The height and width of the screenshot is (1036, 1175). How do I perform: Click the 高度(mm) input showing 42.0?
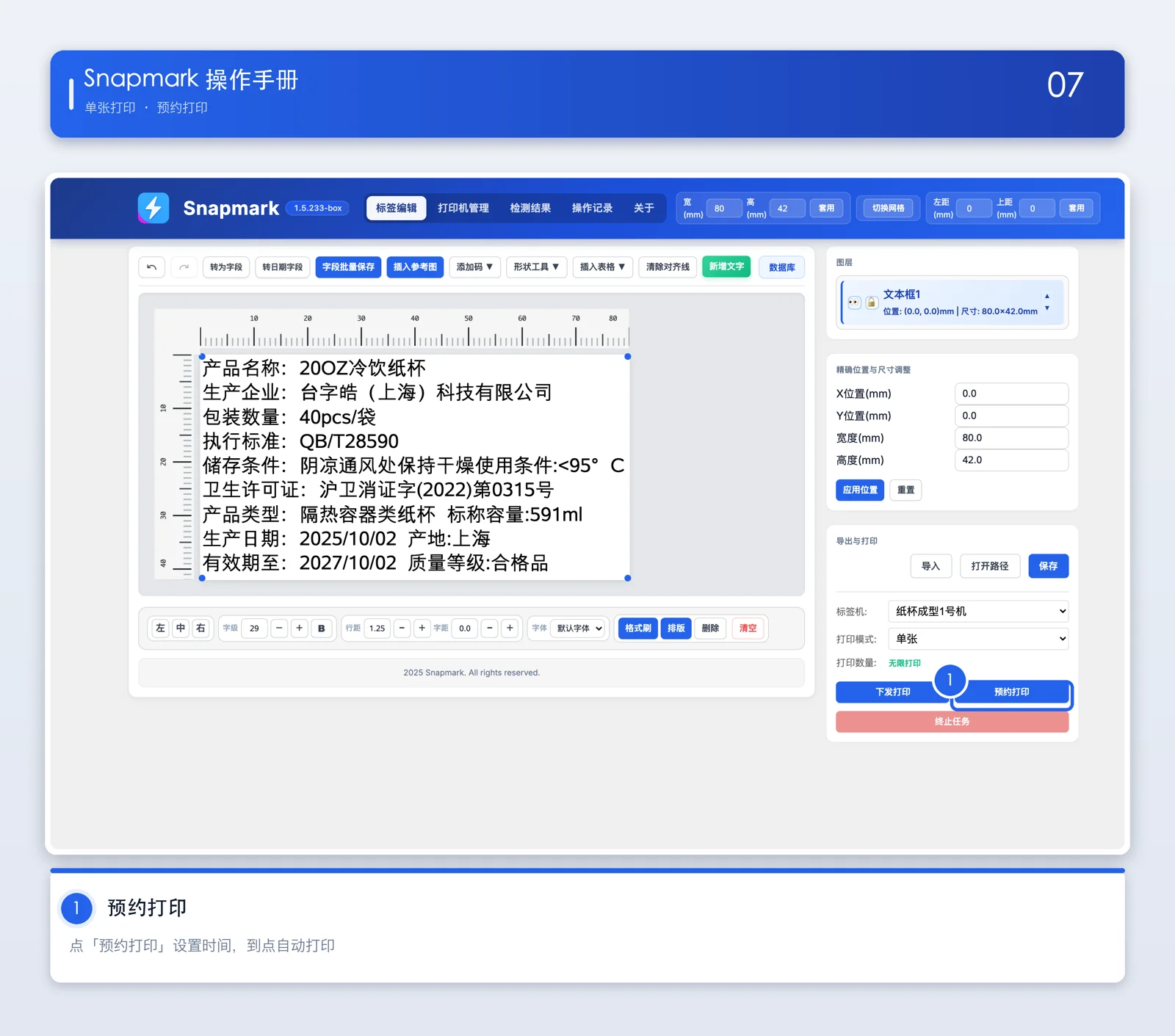[1011, 460]
